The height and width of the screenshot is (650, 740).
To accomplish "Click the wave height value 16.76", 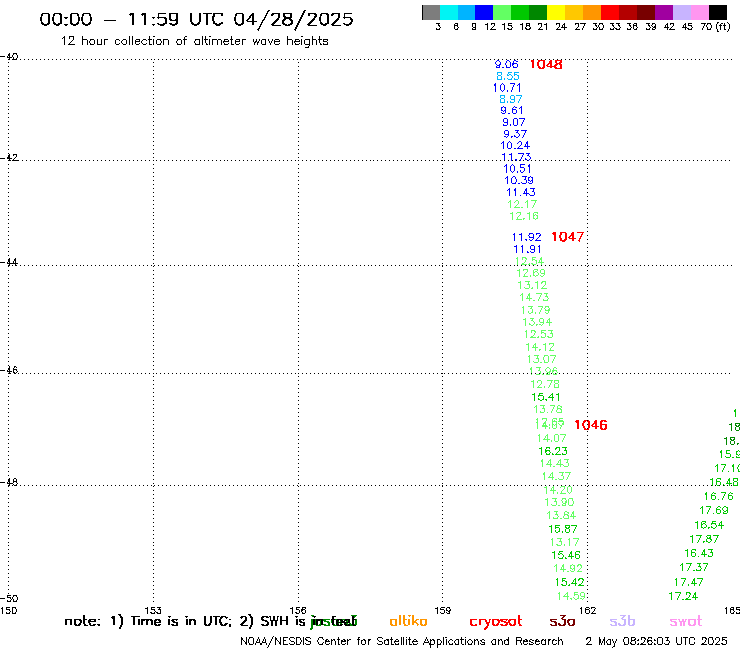I will pyautogui.click(x=719, y=496).
